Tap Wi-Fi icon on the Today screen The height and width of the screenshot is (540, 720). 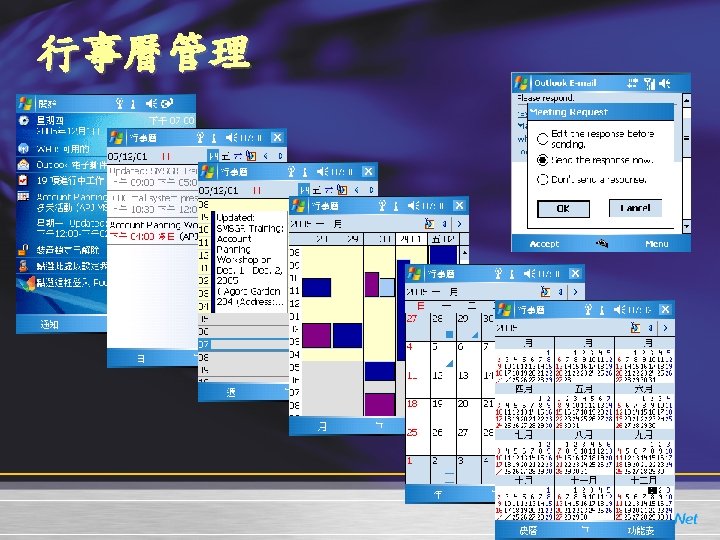(x=23, y=148)
